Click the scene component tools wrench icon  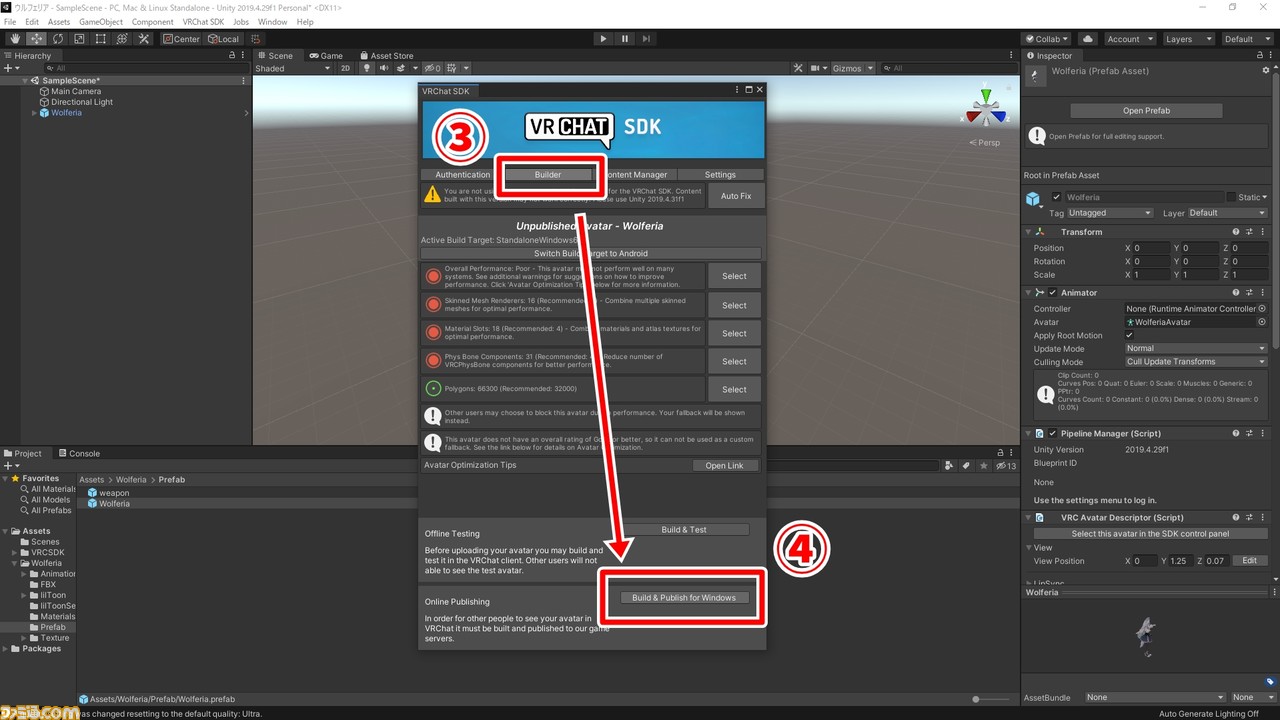798,68
